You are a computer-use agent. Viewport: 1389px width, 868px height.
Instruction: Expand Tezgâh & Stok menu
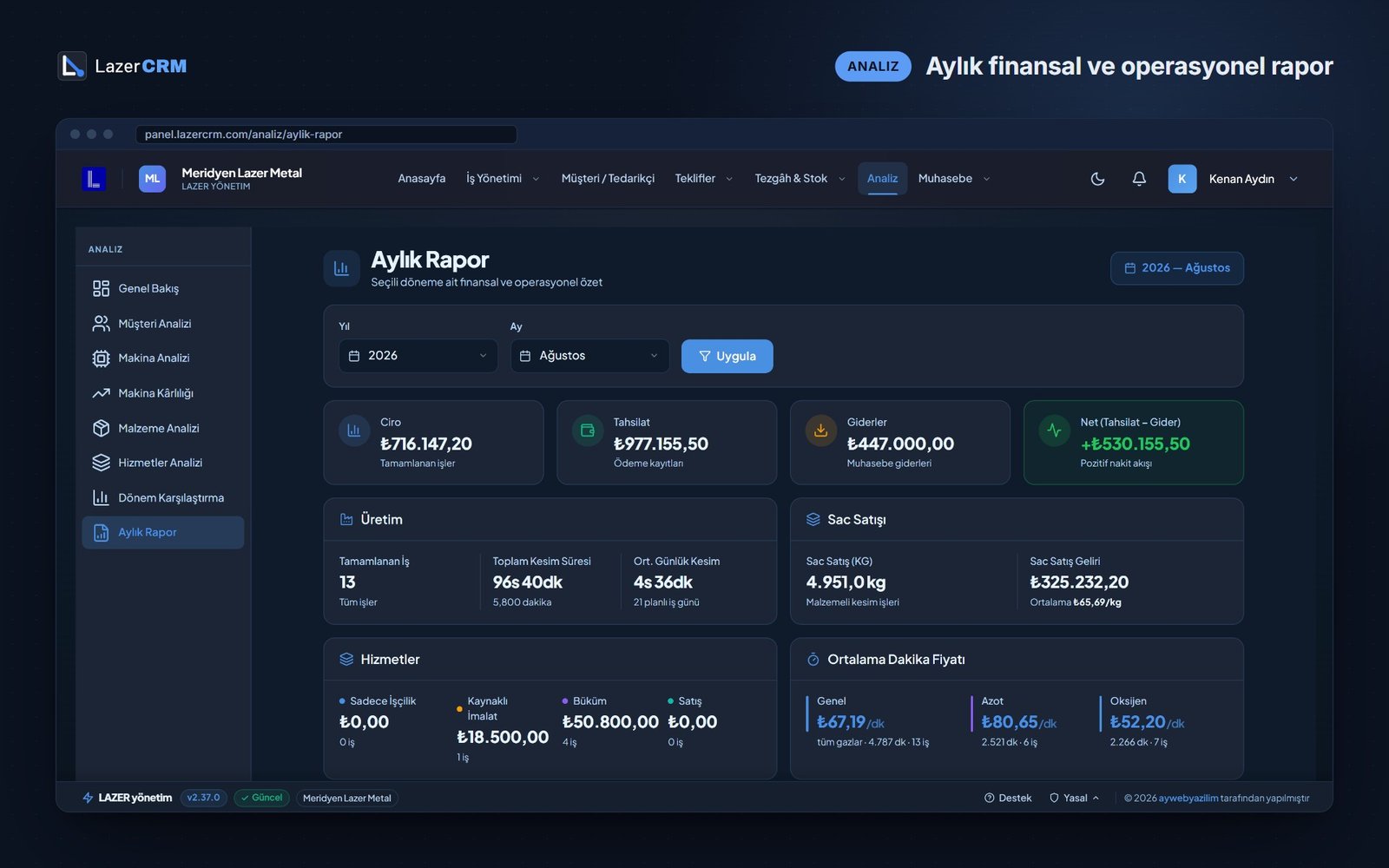tap(800, 179)
